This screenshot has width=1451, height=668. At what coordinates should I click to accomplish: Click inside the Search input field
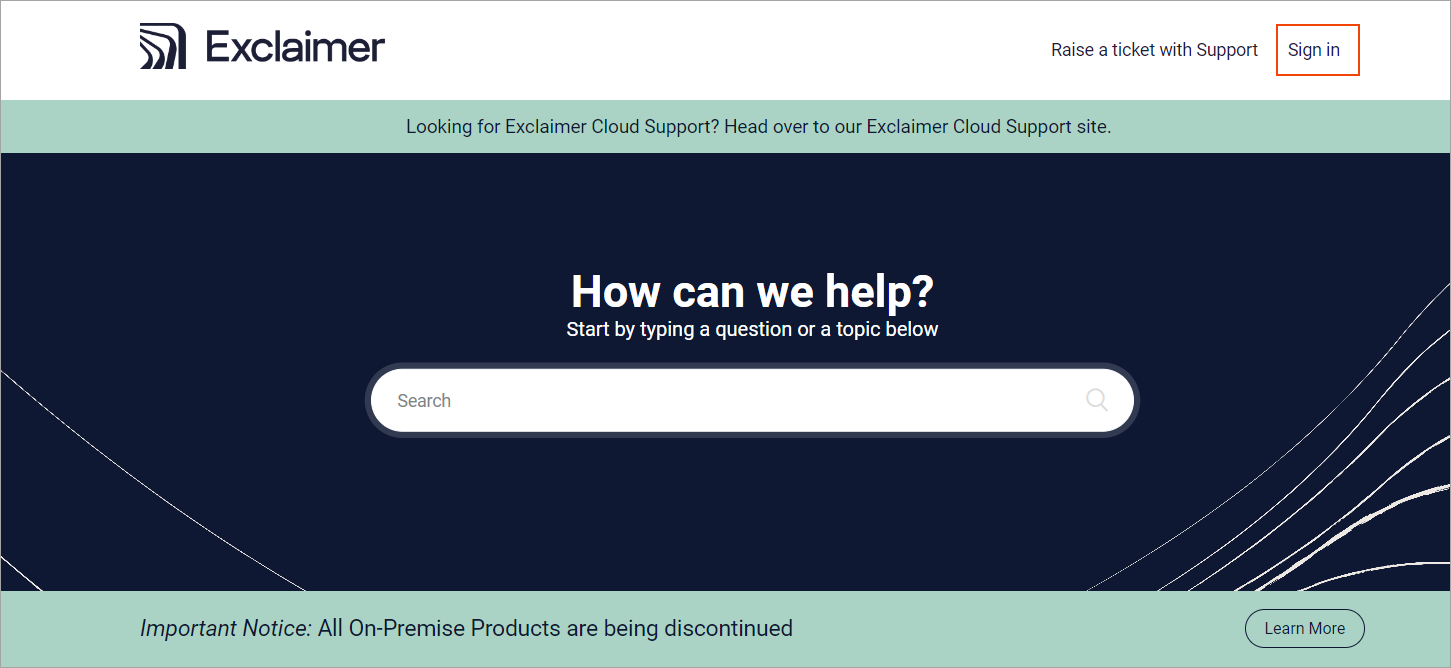coord(700,400)
